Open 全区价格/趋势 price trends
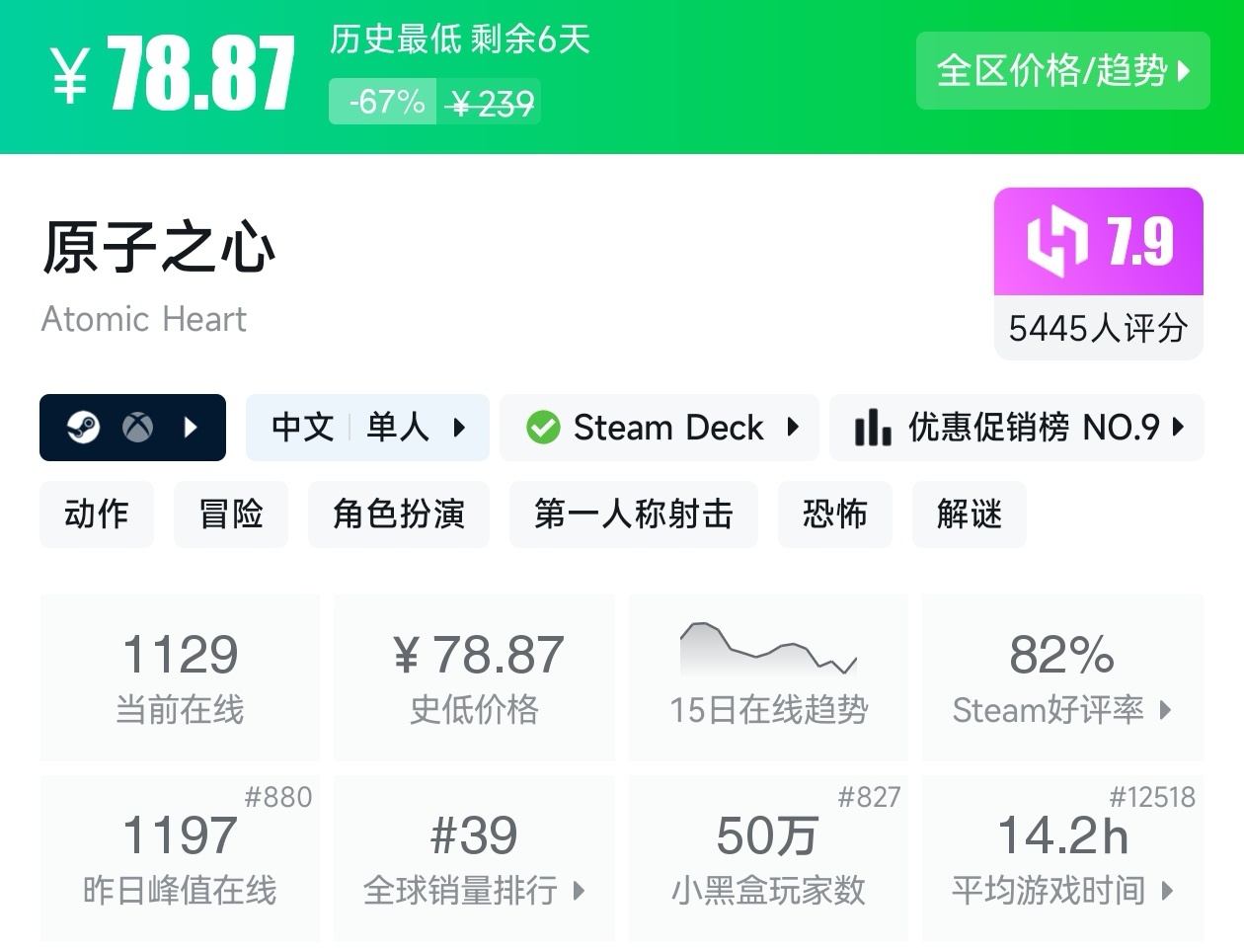The height and width of the screenshot is (952, 1244). pyautogui.click(x=1063, y=71)
